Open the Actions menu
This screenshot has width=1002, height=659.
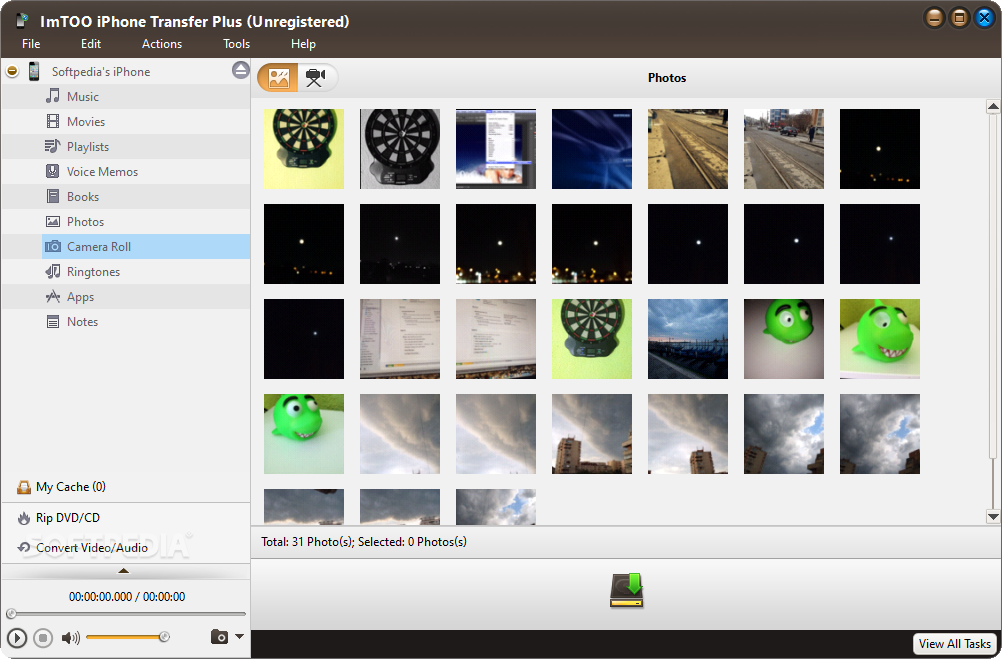(162, 43)
